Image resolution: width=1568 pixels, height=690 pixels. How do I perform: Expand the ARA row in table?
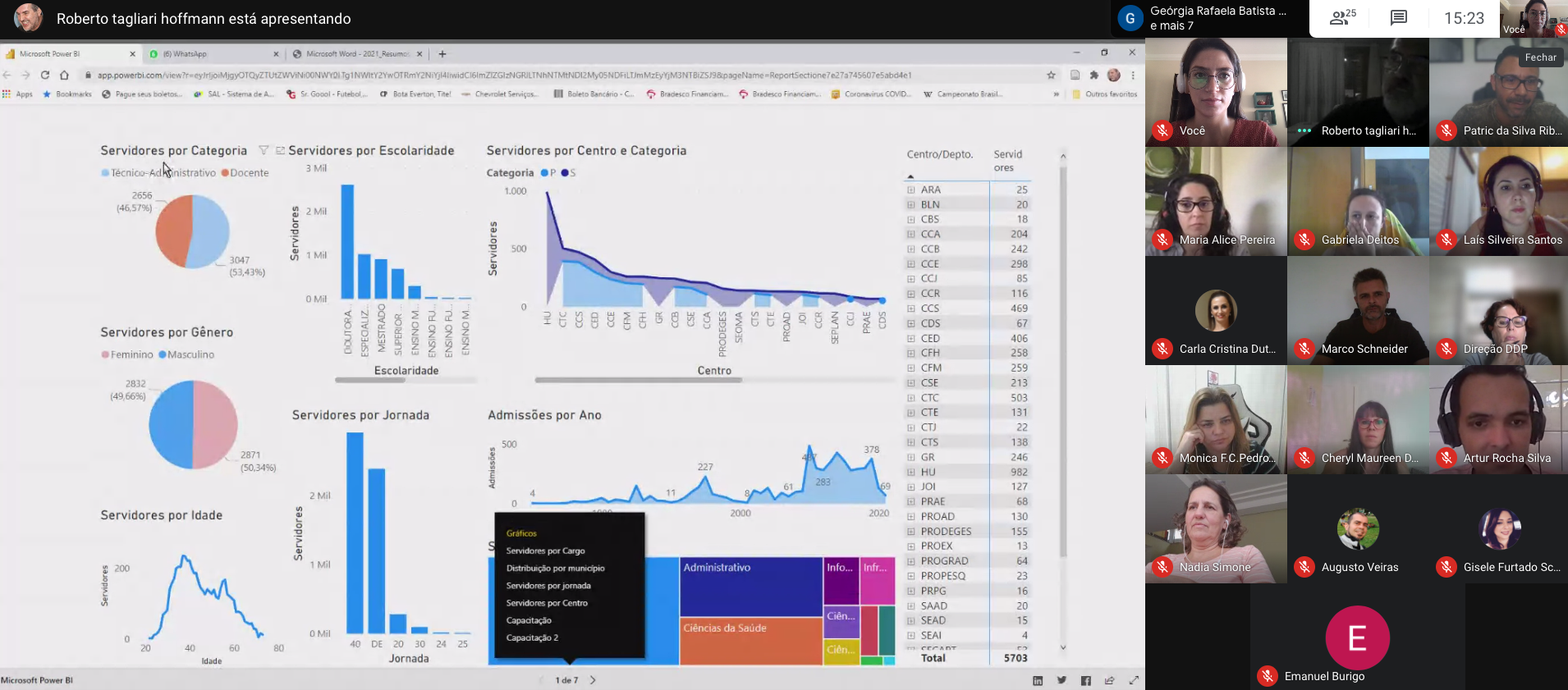point(910,190)
